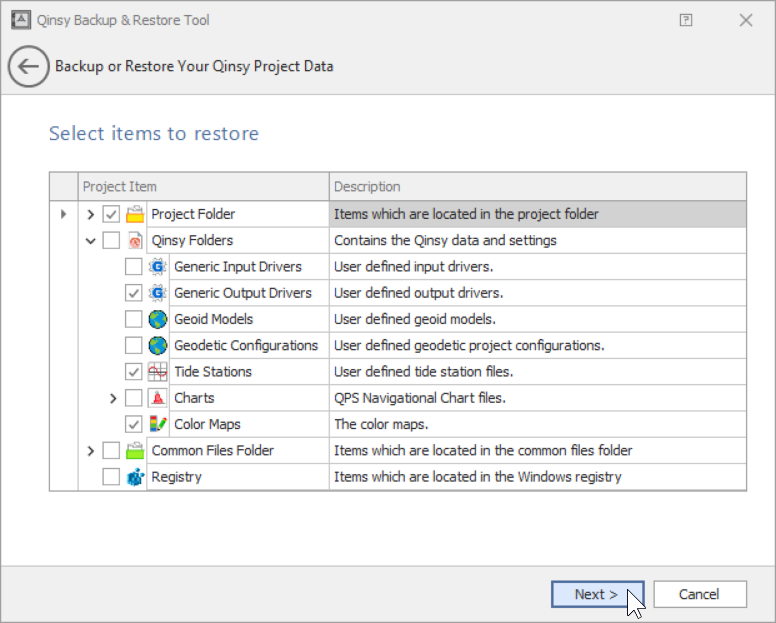The height and width of the screenshot is (623, 776).
Task: Click the Next button
Action: pos(596,594)
